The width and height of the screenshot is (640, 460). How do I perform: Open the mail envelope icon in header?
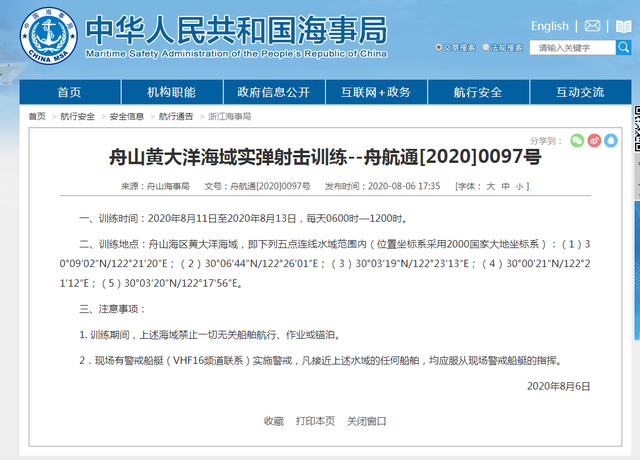(592, 26)
